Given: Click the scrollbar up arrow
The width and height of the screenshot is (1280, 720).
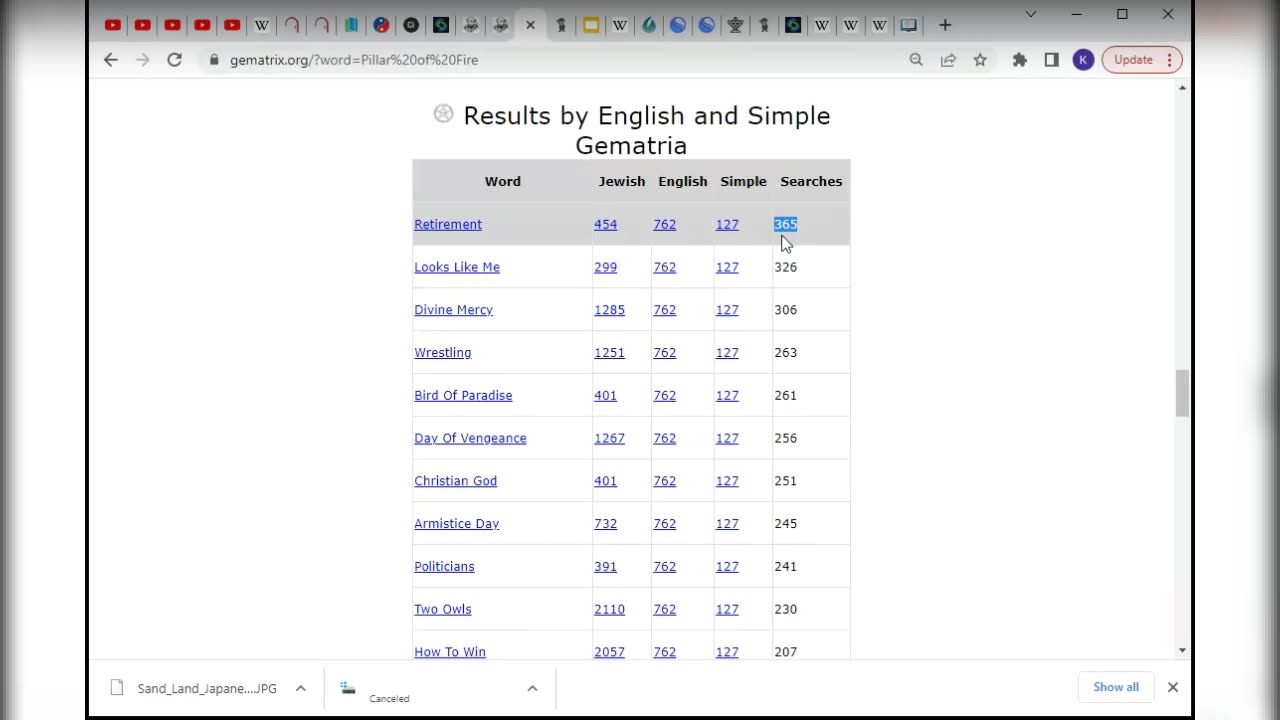Looking at the screenshot, I should coord(1182,88).
